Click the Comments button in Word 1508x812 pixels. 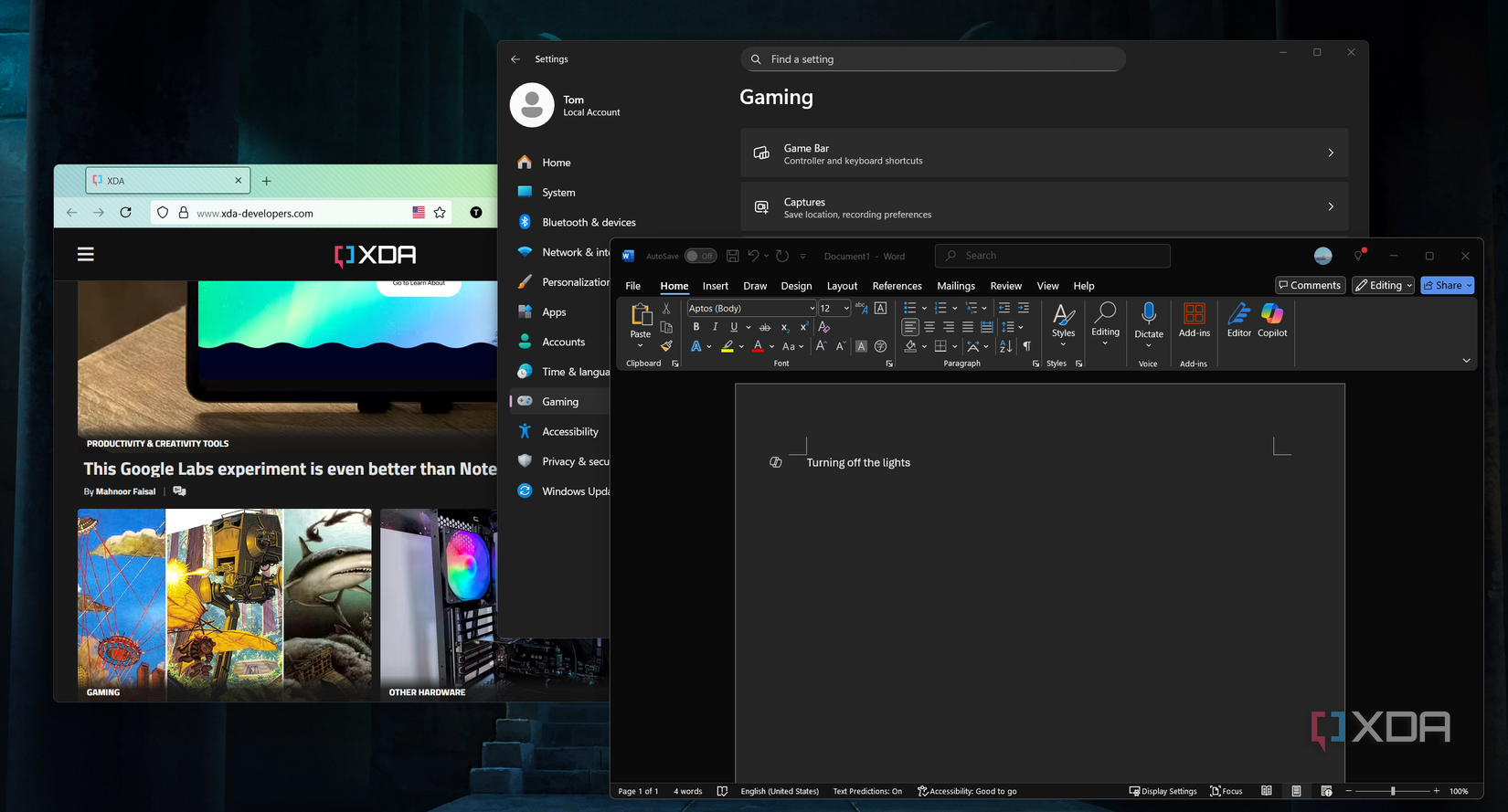pos(1310,285)
